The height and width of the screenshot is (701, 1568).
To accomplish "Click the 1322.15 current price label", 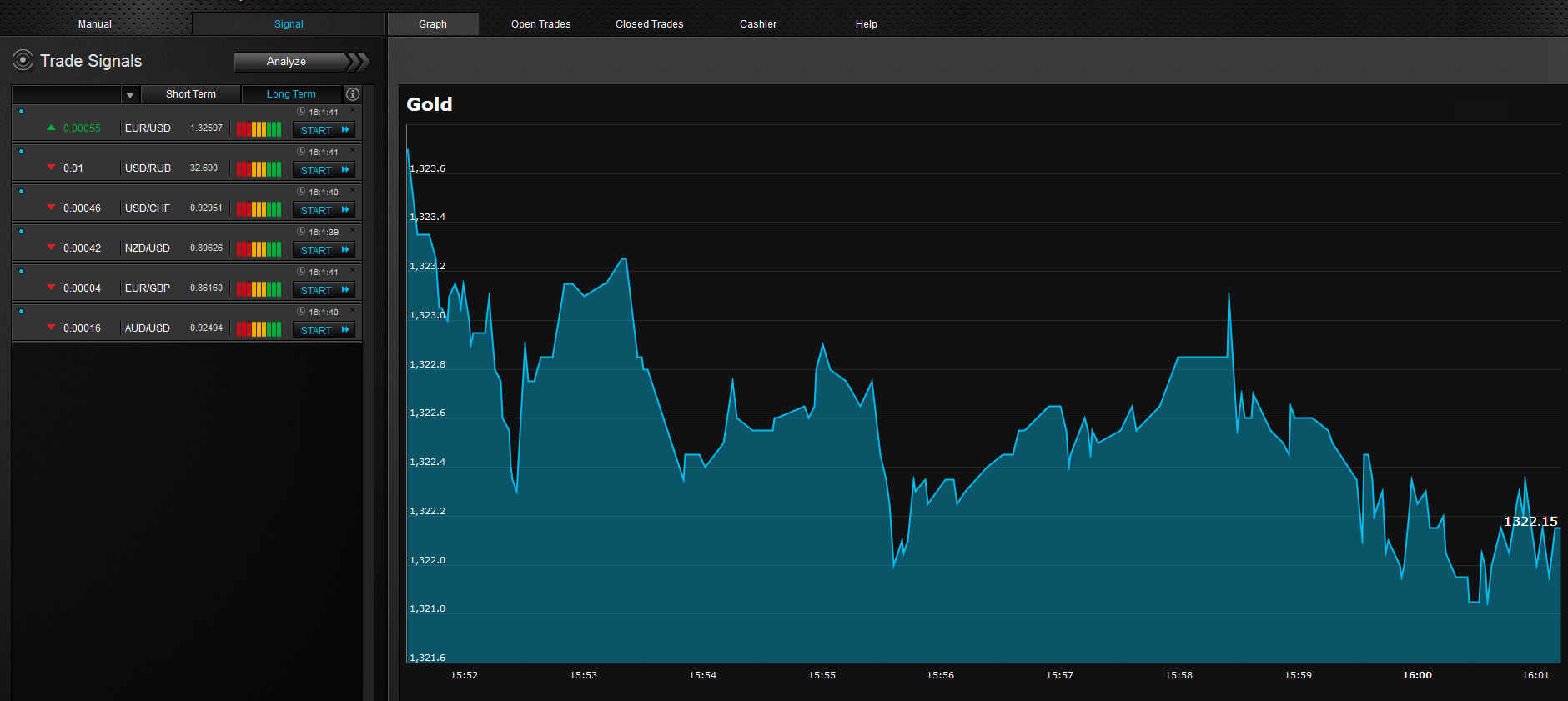I will 1530,522.
